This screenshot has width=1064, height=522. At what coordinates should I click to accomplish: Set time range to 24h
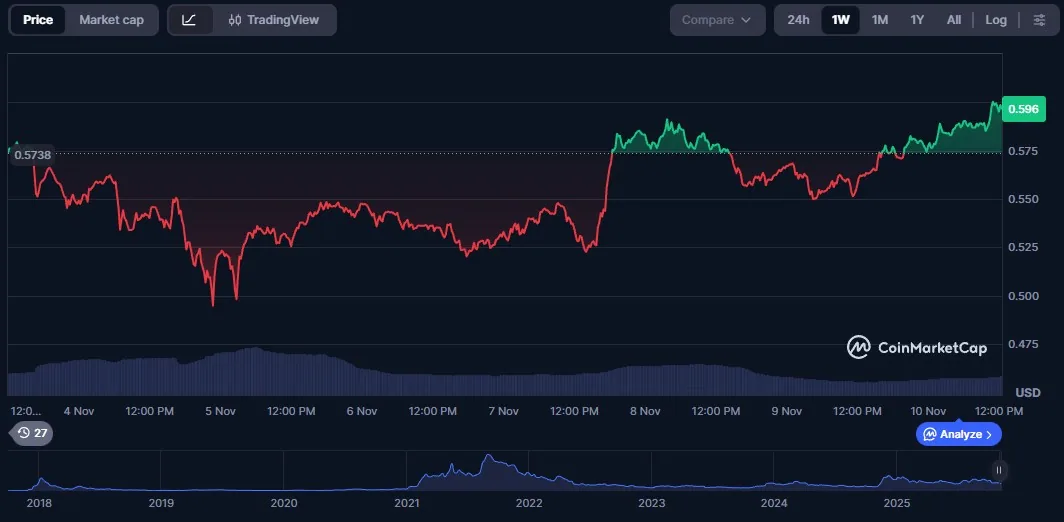(798, 20)
